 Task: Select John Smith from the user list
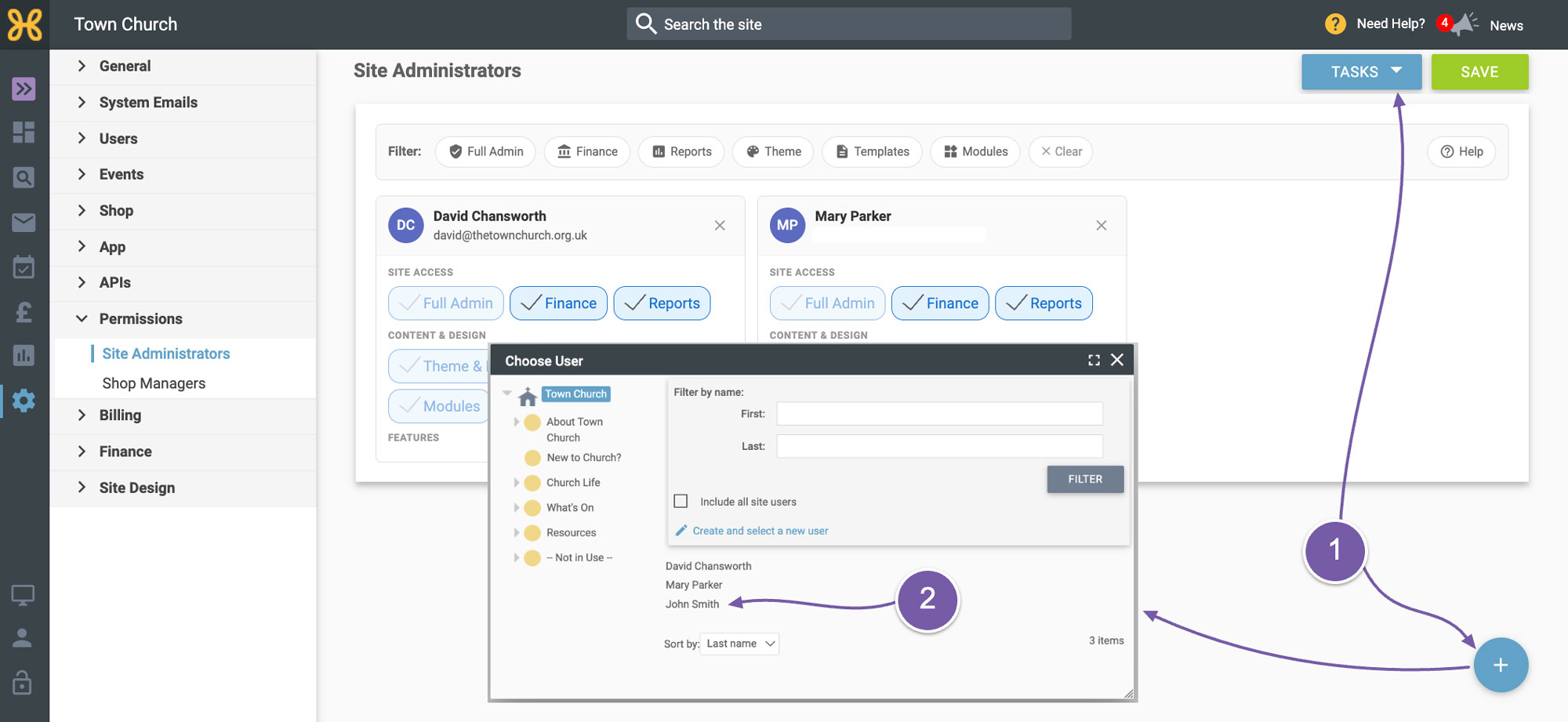point(692,604)
